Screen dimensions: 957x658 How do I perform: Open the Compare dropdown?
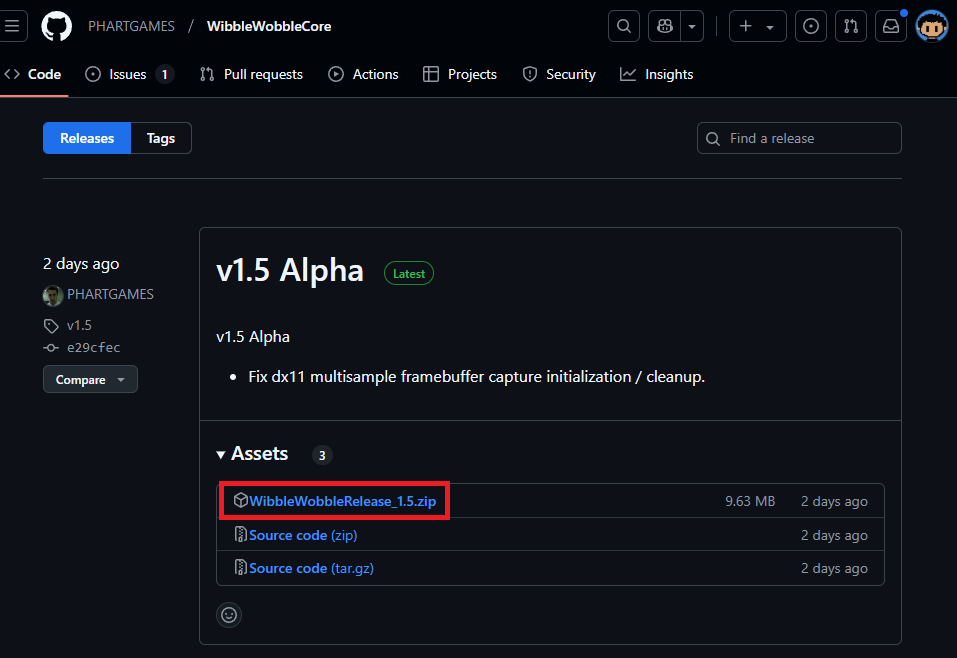pos(90,380)
